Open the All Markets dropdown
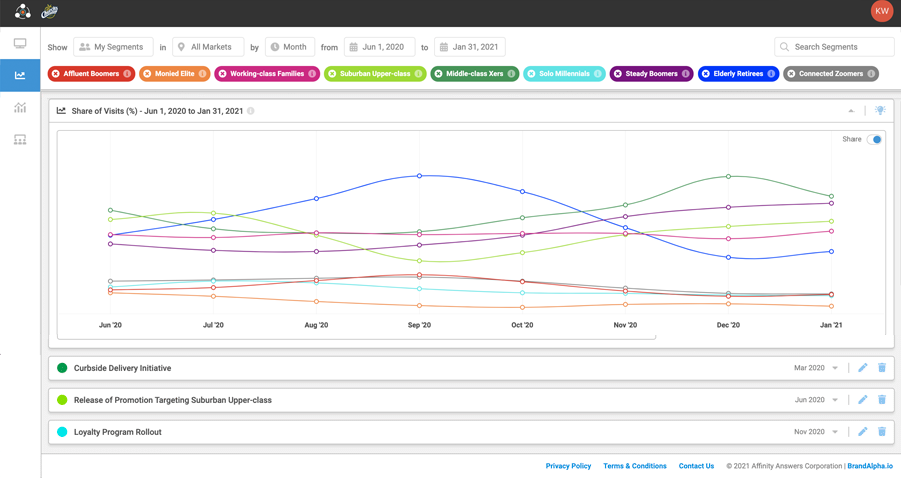The width and height of the screenshot is (901, 478). 208,47
